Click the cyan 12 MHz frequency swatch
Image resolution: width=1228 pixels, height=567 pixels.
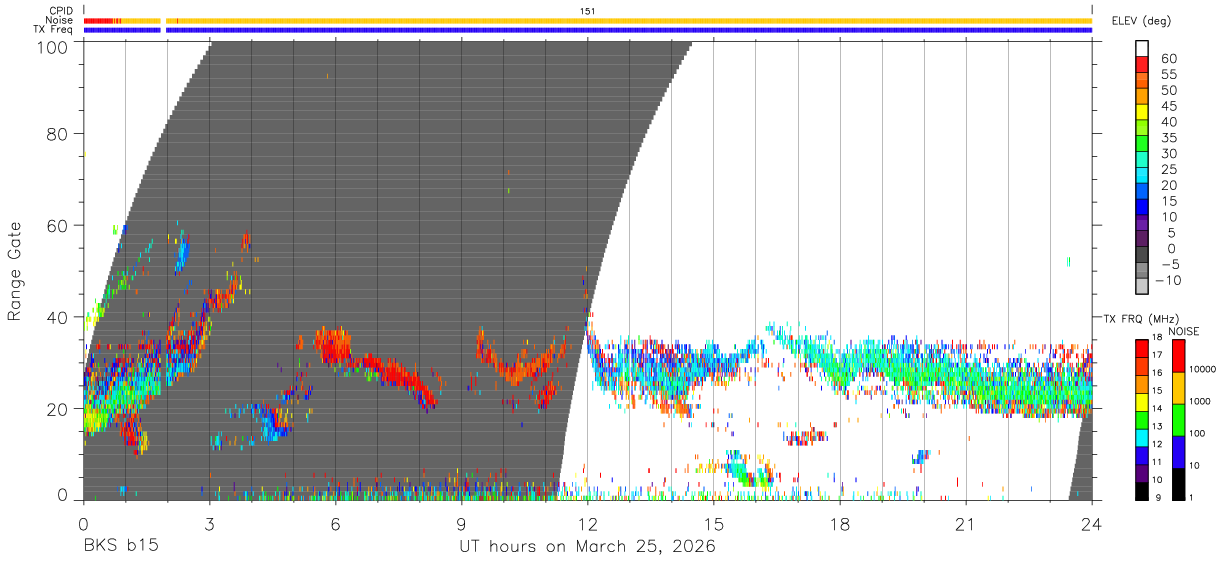1142,437
